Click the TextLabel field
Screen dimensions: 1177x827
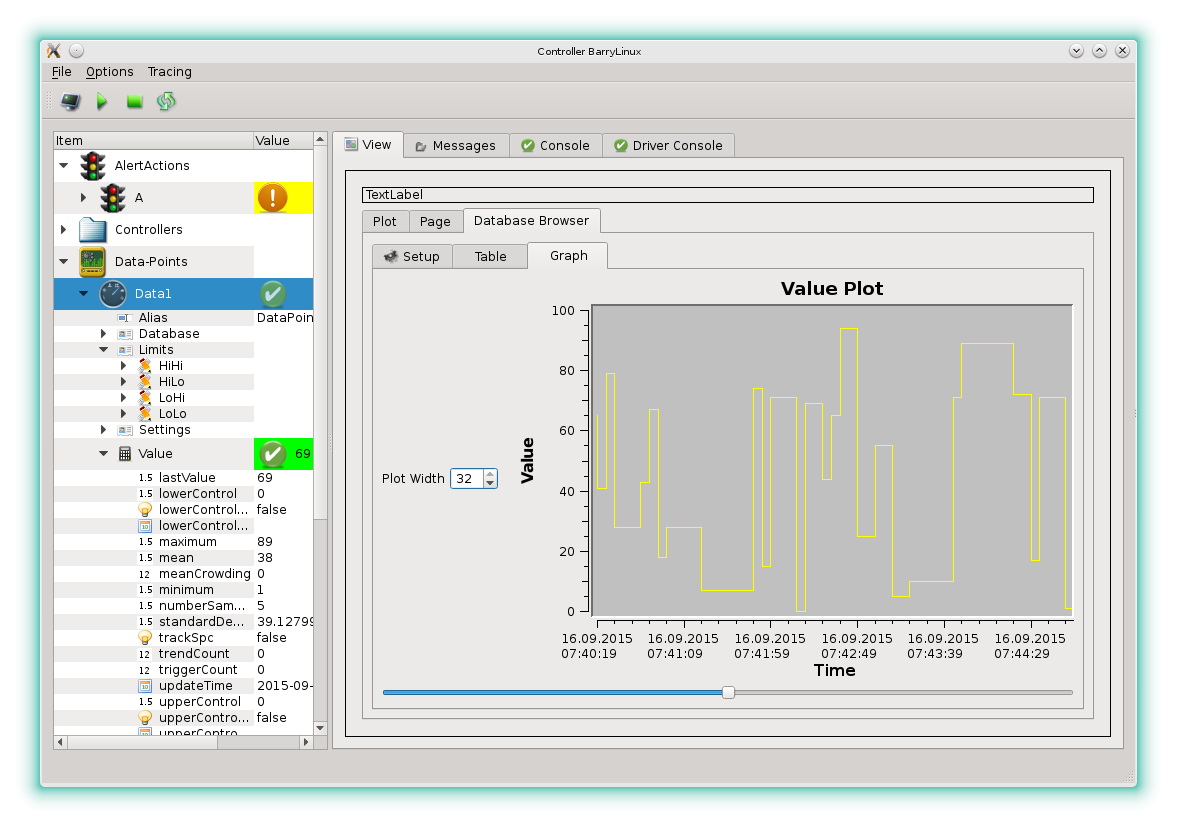727,195
